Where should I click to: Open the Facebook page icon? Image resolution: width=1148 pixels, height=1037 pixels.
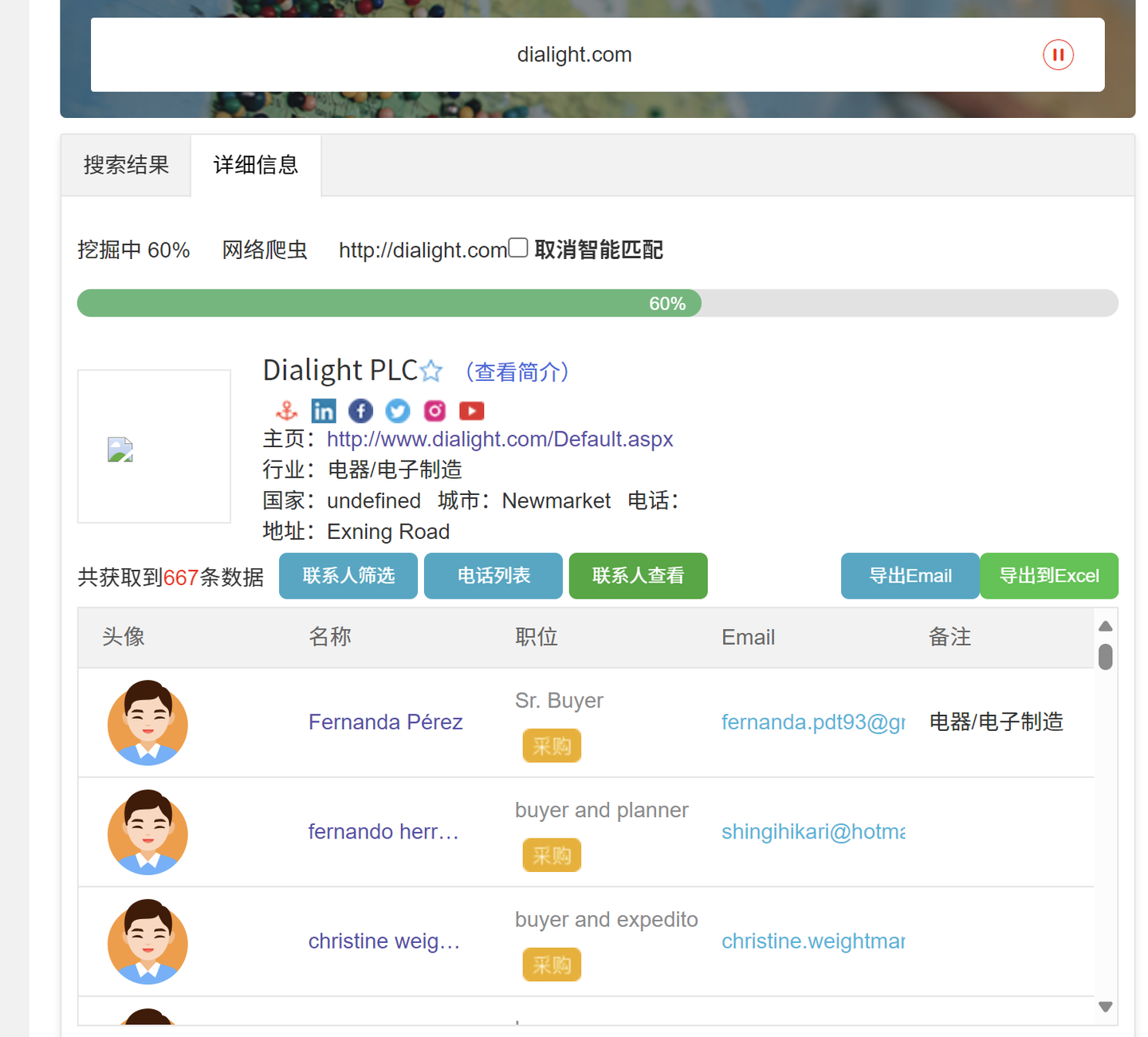(360, 411)
